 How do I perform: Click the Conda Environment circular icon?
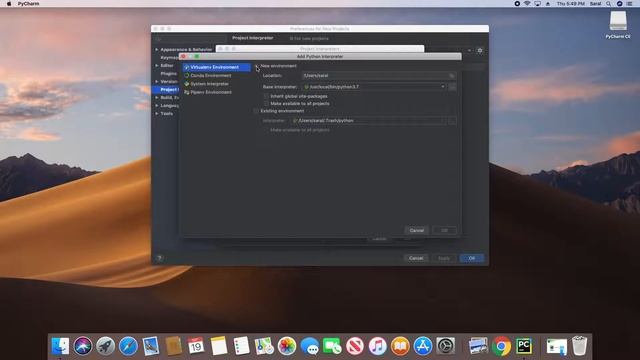pos(187,76)
